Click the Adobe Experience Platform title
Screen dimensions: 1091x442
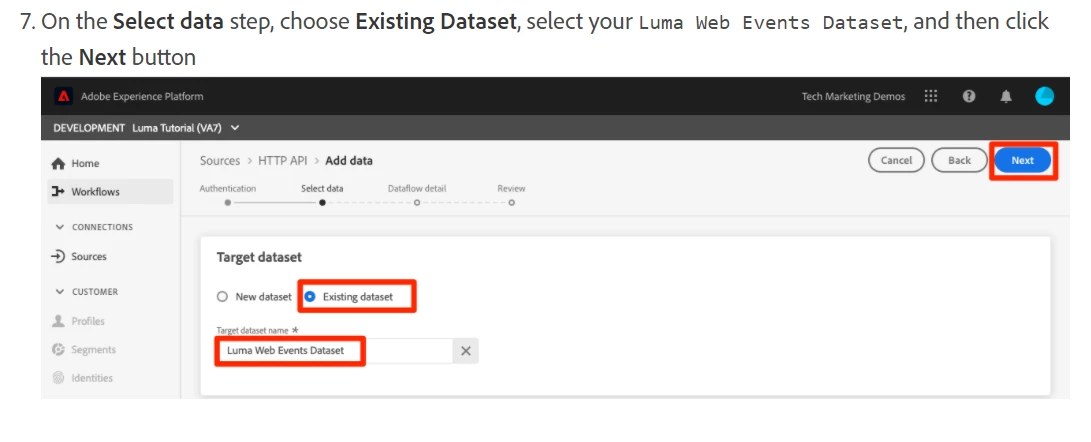pos(142,96)
